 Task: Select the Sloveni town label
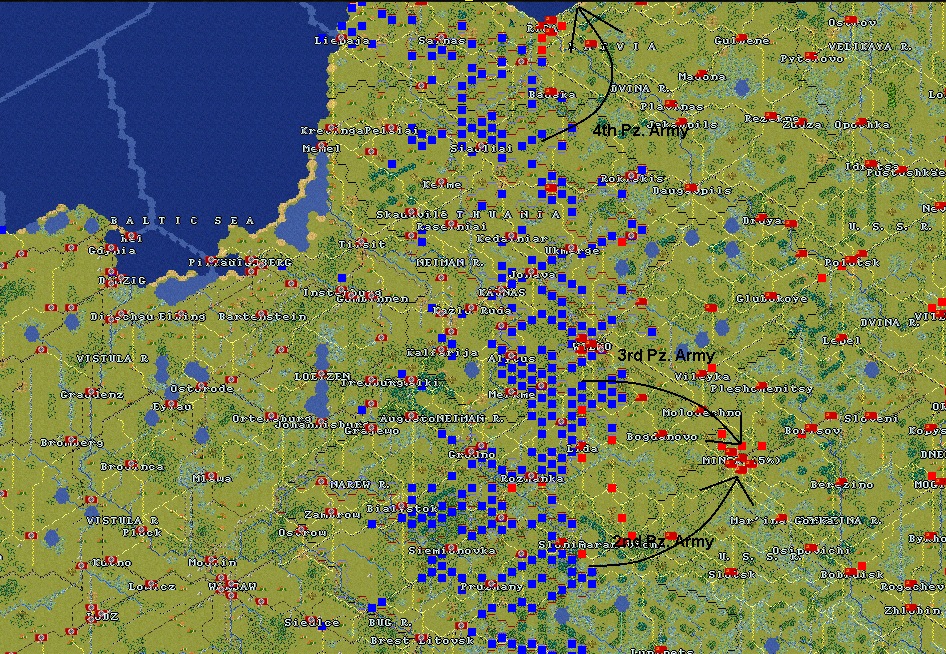click(871, 418)
